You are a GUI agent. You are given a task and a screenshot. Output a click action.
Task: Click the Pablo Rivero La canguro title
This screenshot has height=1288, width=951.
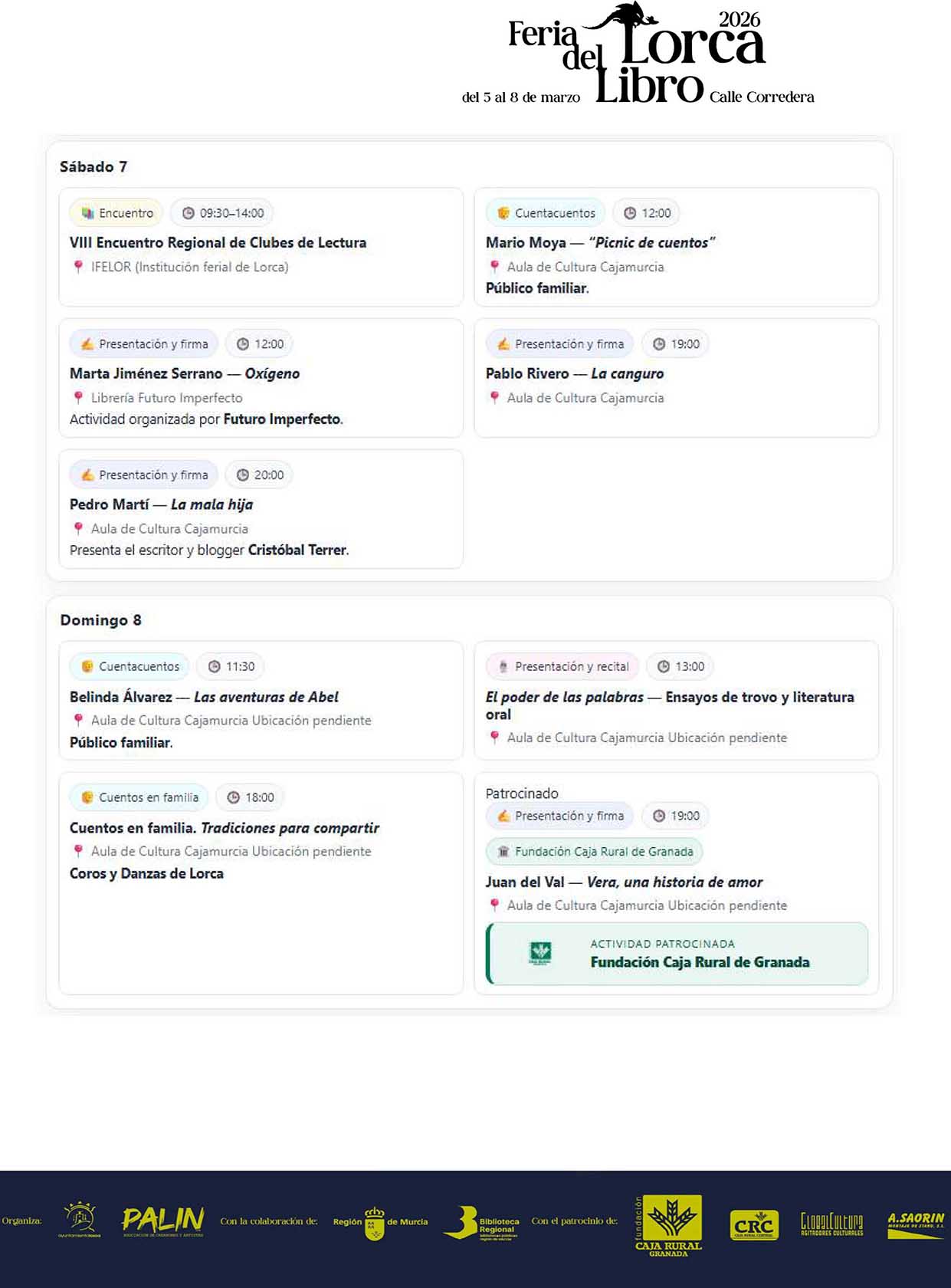(574, 373)
